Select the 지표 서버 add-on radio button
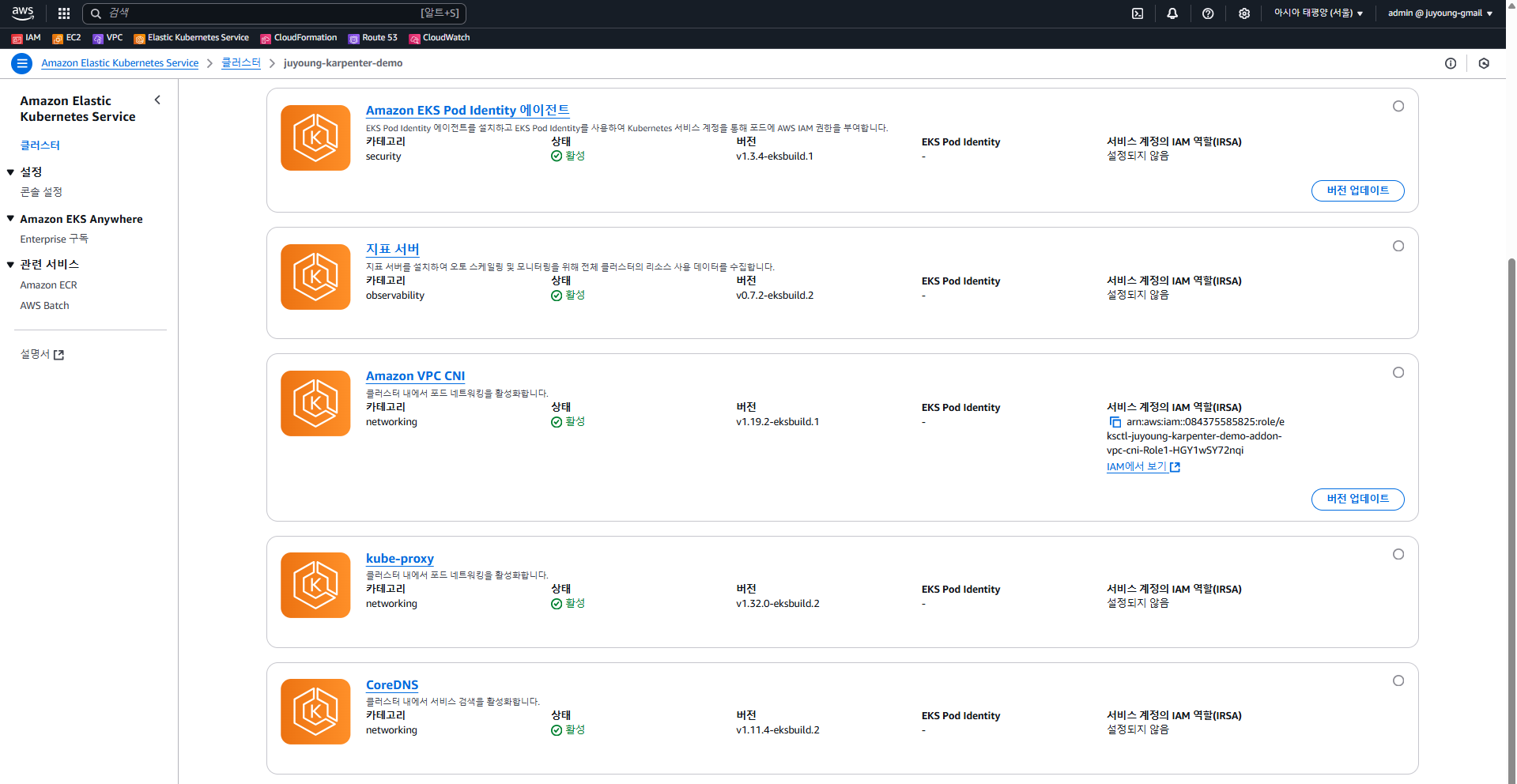This screenshot has height=784, width=1517. click(1398, 246)
